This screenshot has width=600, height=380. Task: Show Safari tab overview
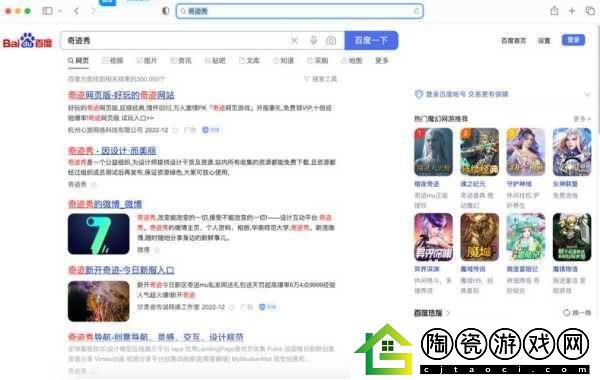590,11
